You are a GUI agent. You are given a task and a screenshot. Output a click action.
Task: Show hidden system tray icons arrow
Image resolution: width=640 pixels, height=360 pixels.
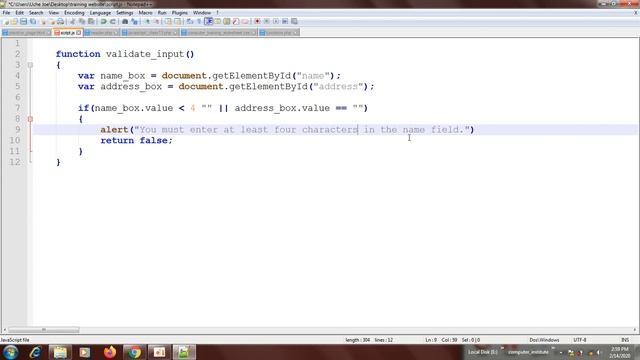click(561, 352)
